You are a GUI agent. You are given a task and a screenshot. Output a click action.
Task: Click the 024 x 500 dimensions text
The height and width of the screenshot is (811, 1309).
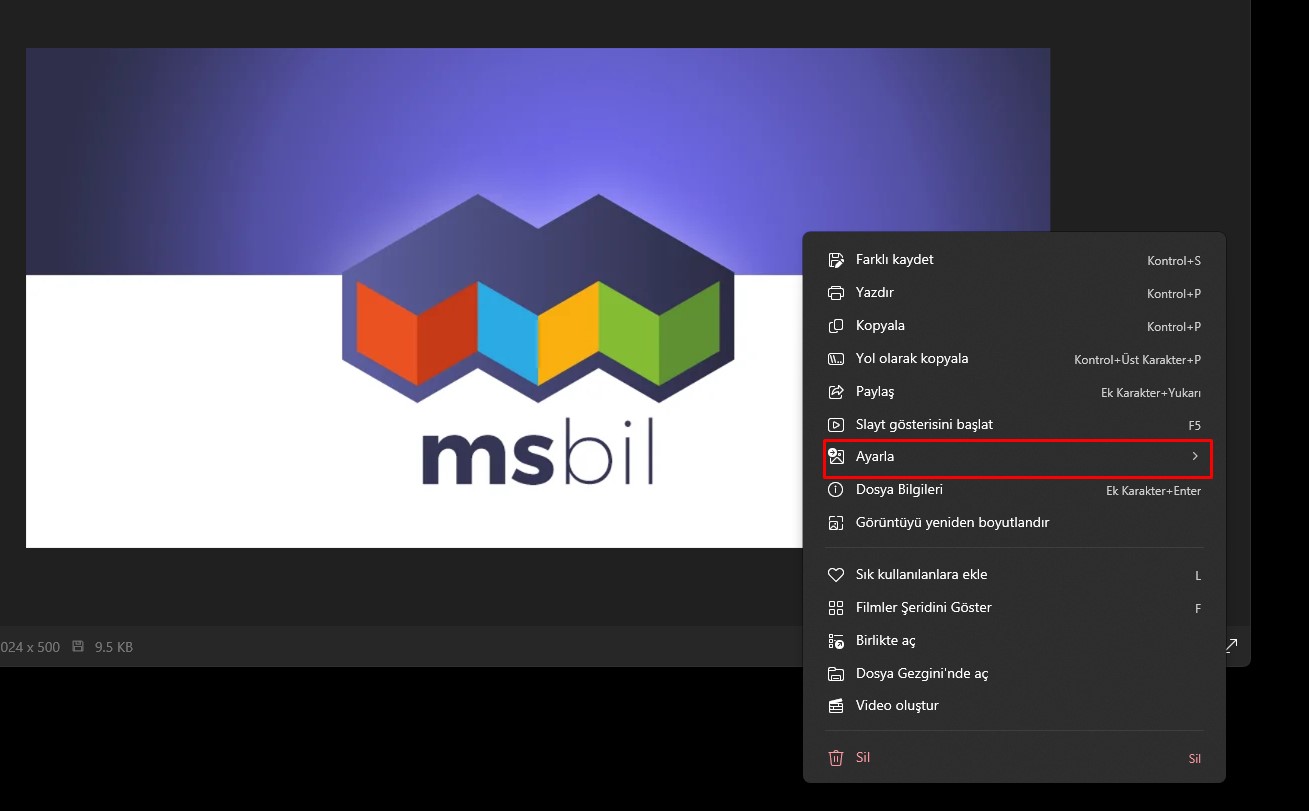click(x=30, y=647)
